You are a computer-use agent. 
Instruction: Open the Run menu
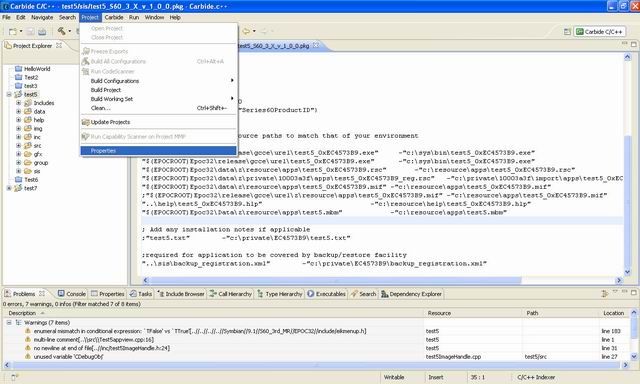coord(134,18)
